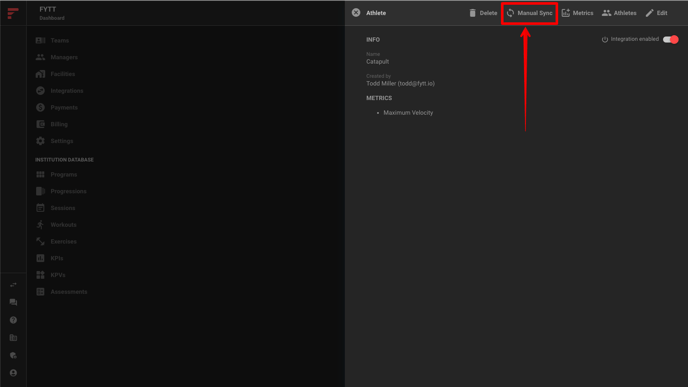
Task: Click the Manual Sync refresh icon
Action: [x=510, y=13]
